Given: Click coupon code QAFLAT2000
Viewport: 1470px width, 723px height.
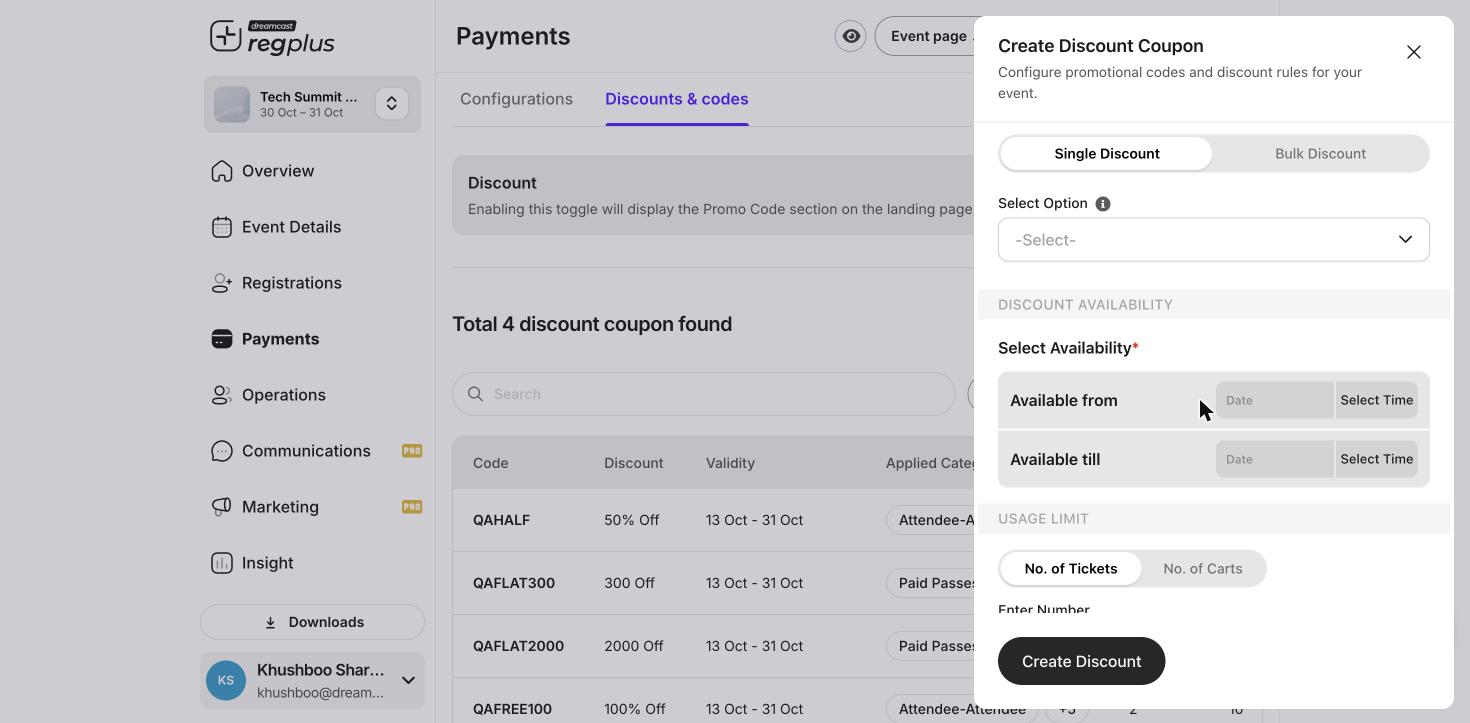Looking at the screenshot, I should coord(518,646).
